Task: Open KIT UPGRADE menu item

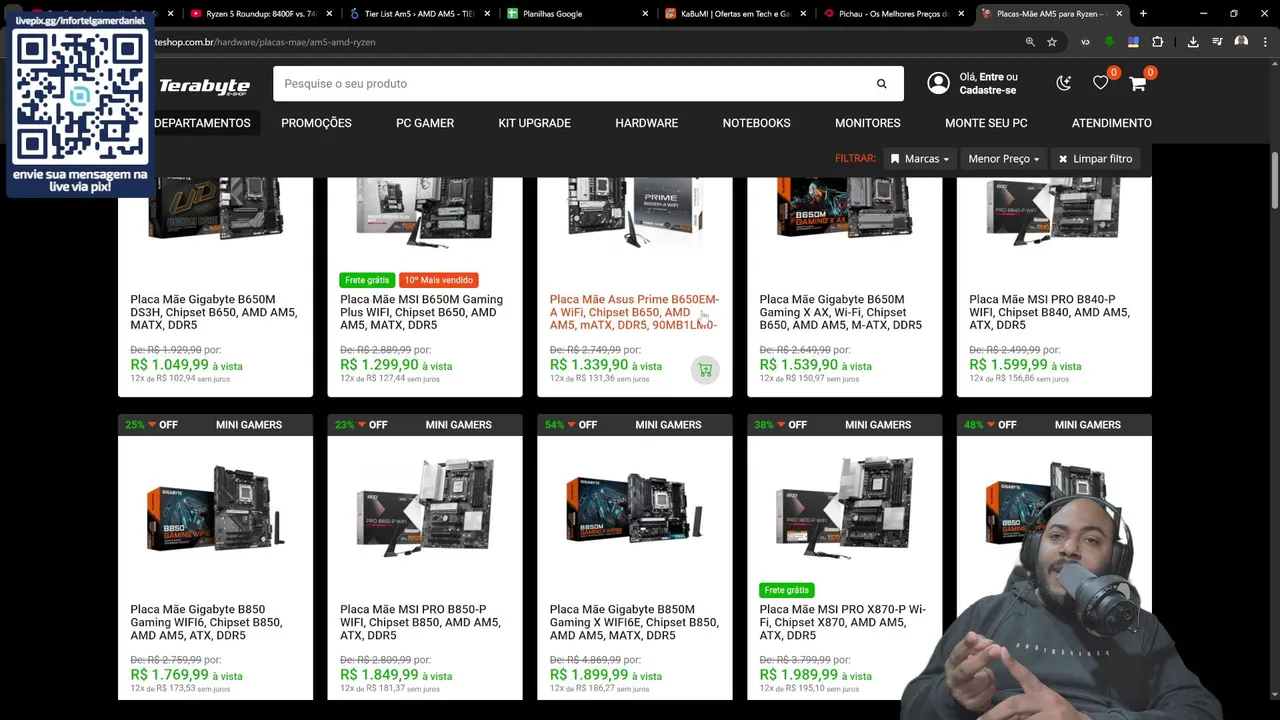Action: (x=534, y=123)
